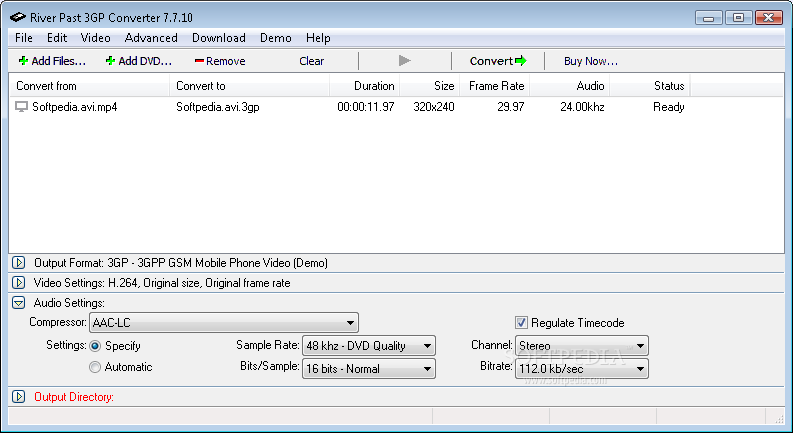
Task: Click the gray play preview button
Action: point(405,61)
